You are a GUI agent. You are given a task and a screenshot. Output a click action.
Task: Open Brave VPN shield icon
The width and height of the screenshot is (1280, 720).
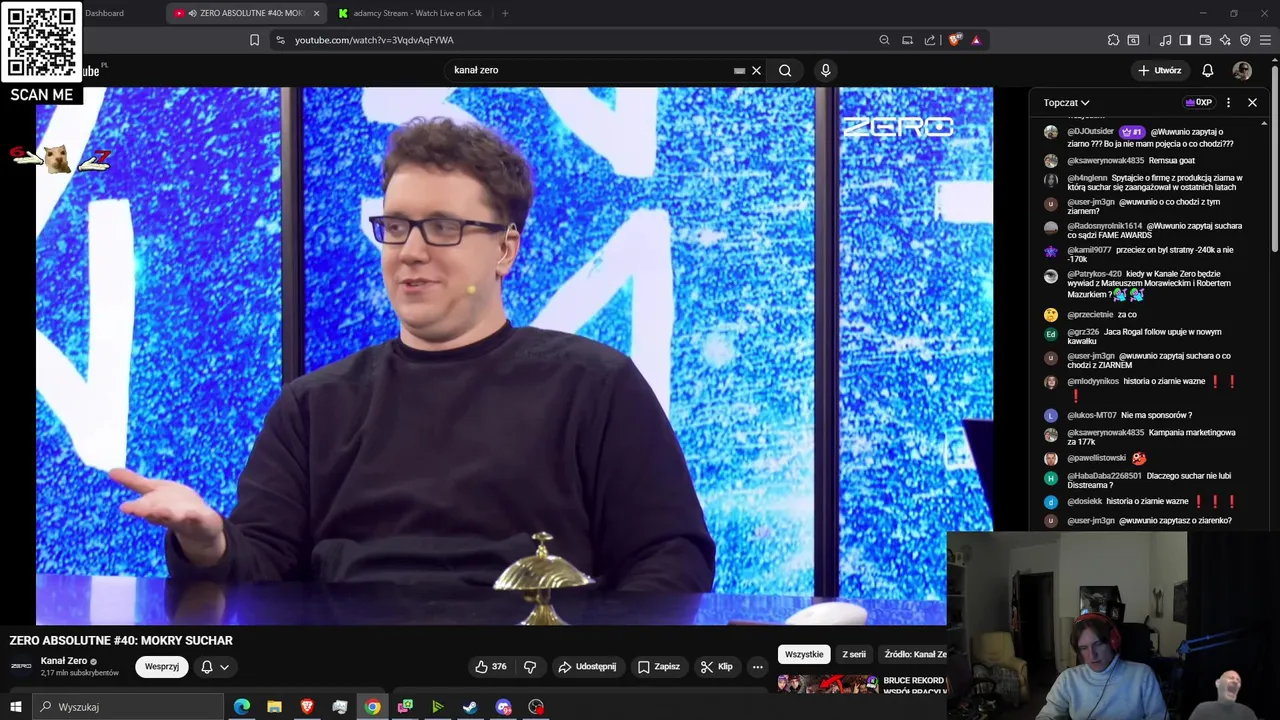point(1245,40)
